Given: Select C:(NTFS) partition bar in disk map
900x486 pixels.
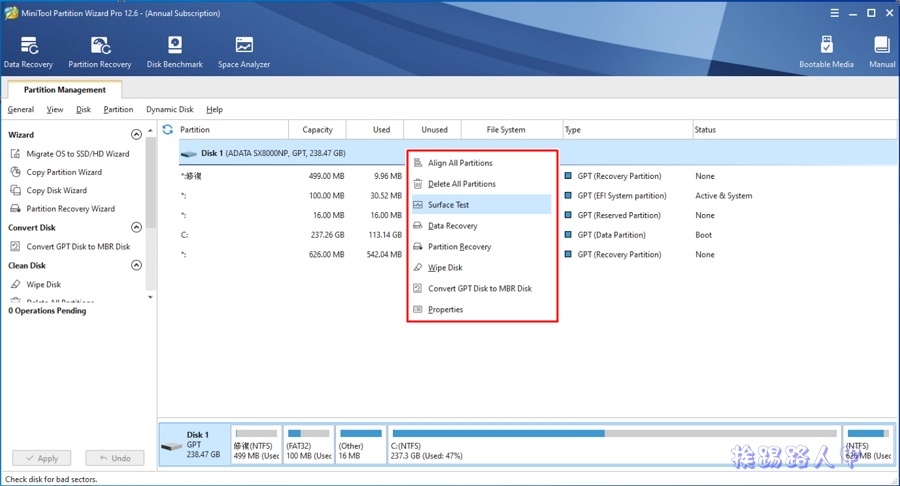Looking at the screenshot, I should [614, 444].
